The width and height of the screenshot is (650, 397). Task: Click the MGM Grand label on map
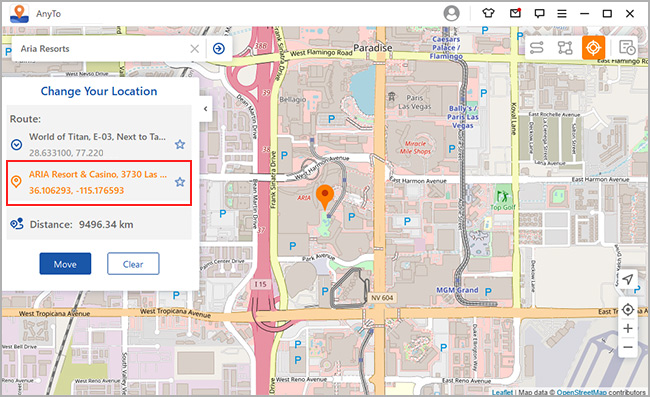(x=457, y=290)
